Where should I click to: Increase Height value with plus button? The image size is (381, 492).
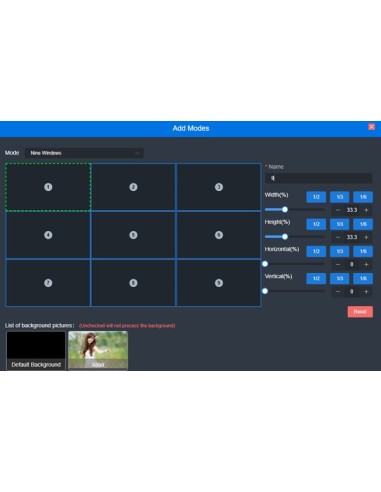[366, 237]
